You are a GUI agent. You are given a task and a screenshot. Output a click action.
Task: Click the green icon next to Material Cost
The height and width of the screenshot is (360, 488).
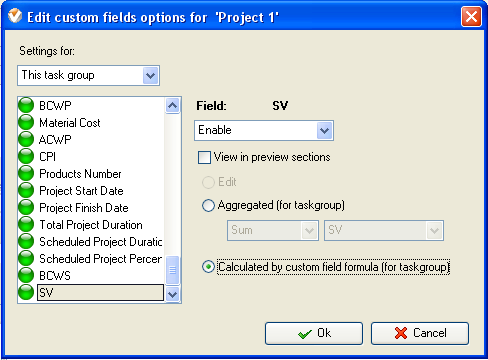click(x=26, y=122)
